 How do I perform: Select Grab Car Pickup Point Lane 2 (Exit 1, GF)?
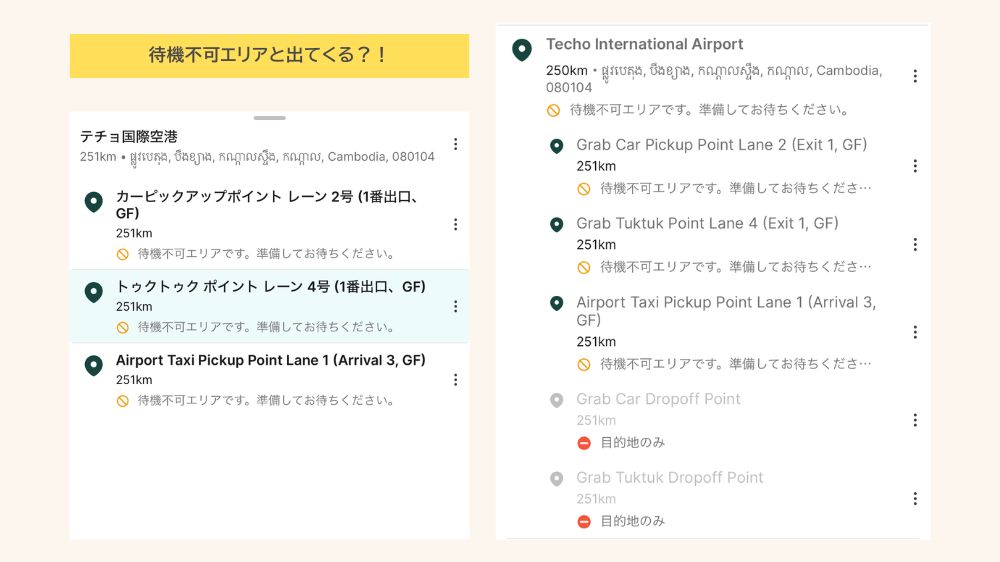(722, 145)
